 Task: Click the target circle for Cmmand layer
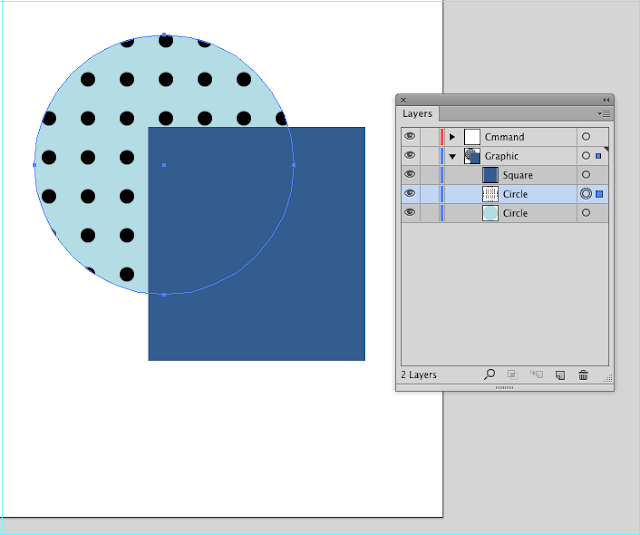coord(586,137)
